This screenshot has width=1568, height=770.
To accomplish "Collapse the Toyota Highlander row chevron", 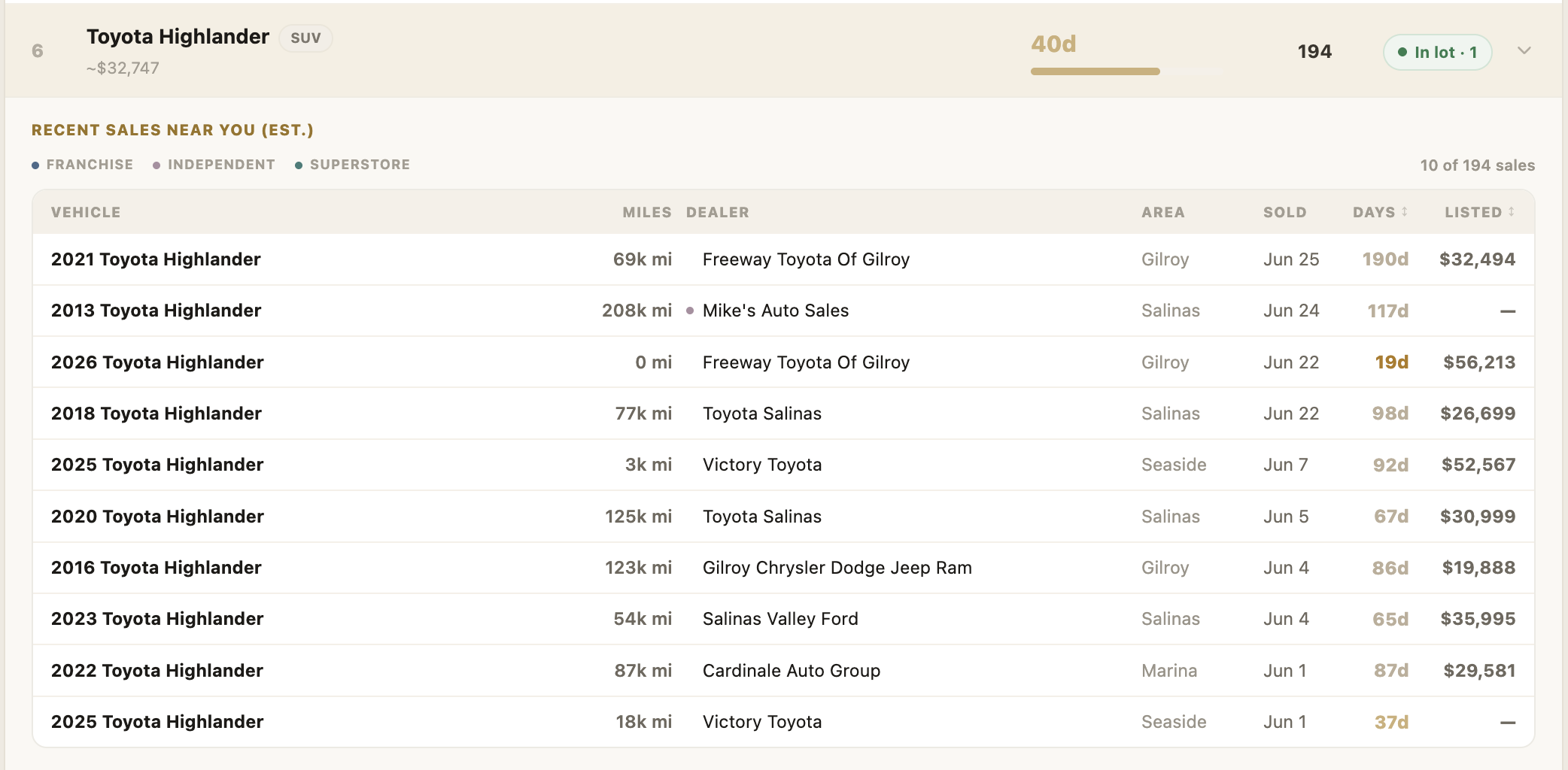I will [x=1524, y=51].
